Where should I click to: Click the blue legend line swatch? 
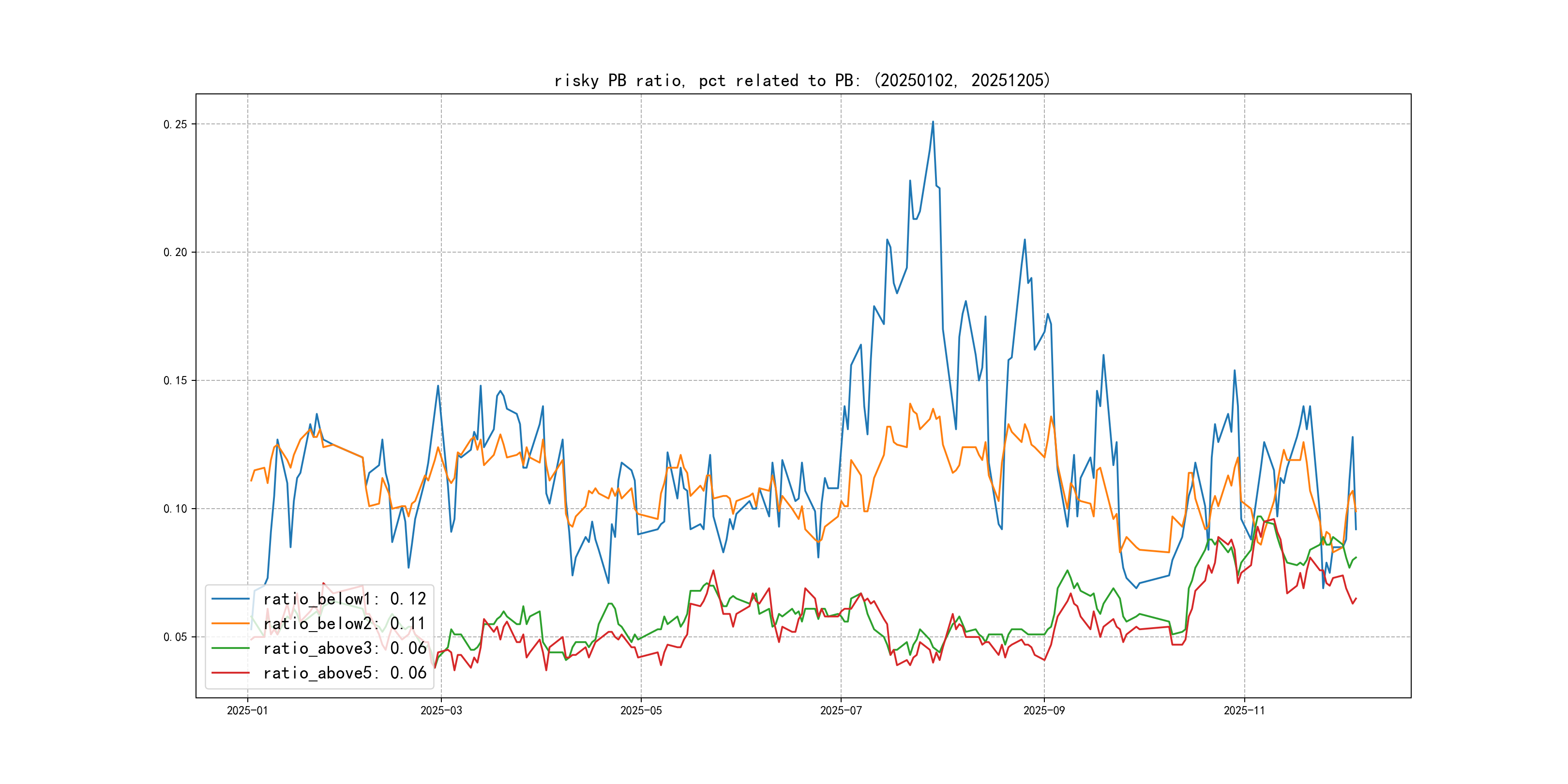[x=230, y=599]
